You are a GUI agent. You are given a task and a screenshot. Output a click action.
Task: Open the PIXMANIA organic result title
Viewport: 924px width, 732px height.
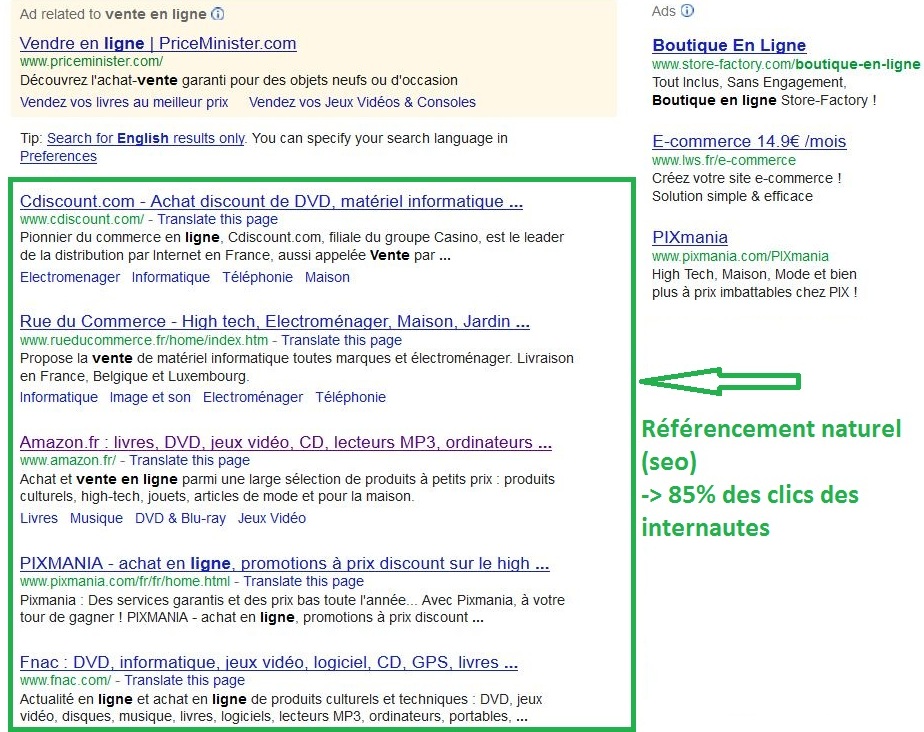coord(285,563)
